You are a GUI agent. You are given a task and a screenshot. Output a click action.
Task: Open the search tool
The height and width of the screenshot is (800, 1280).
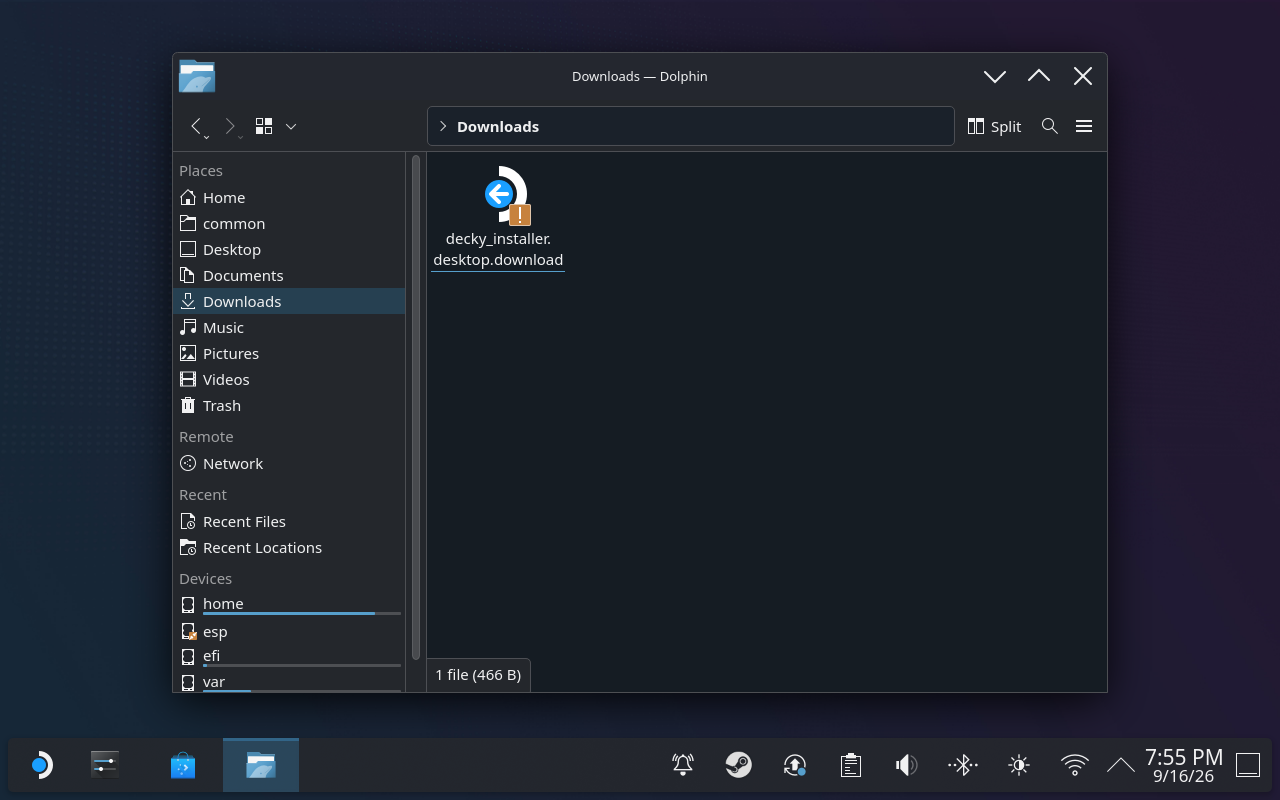1049,126
